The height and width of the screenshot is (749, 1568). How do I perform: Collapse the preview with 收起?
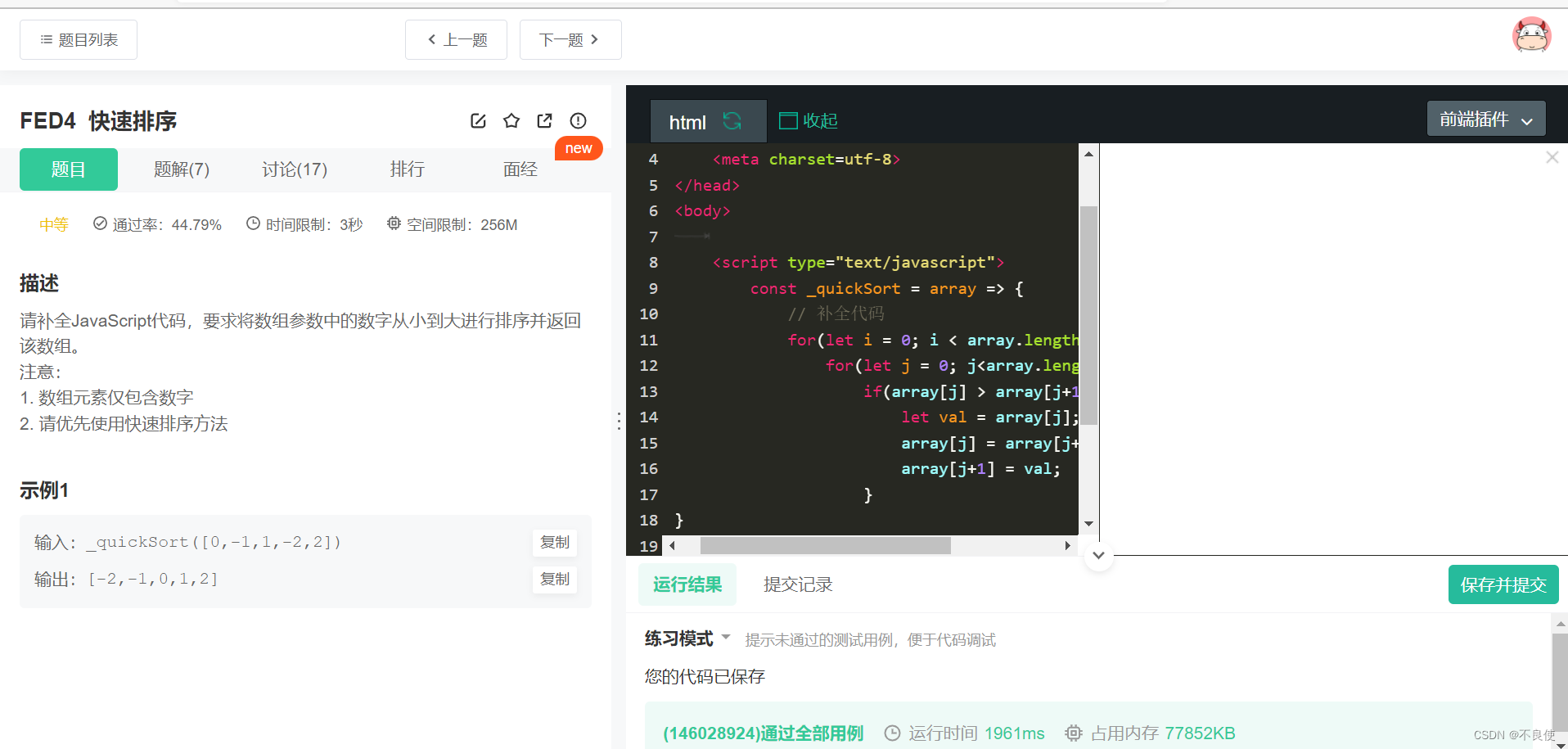(x=809, y=121)
